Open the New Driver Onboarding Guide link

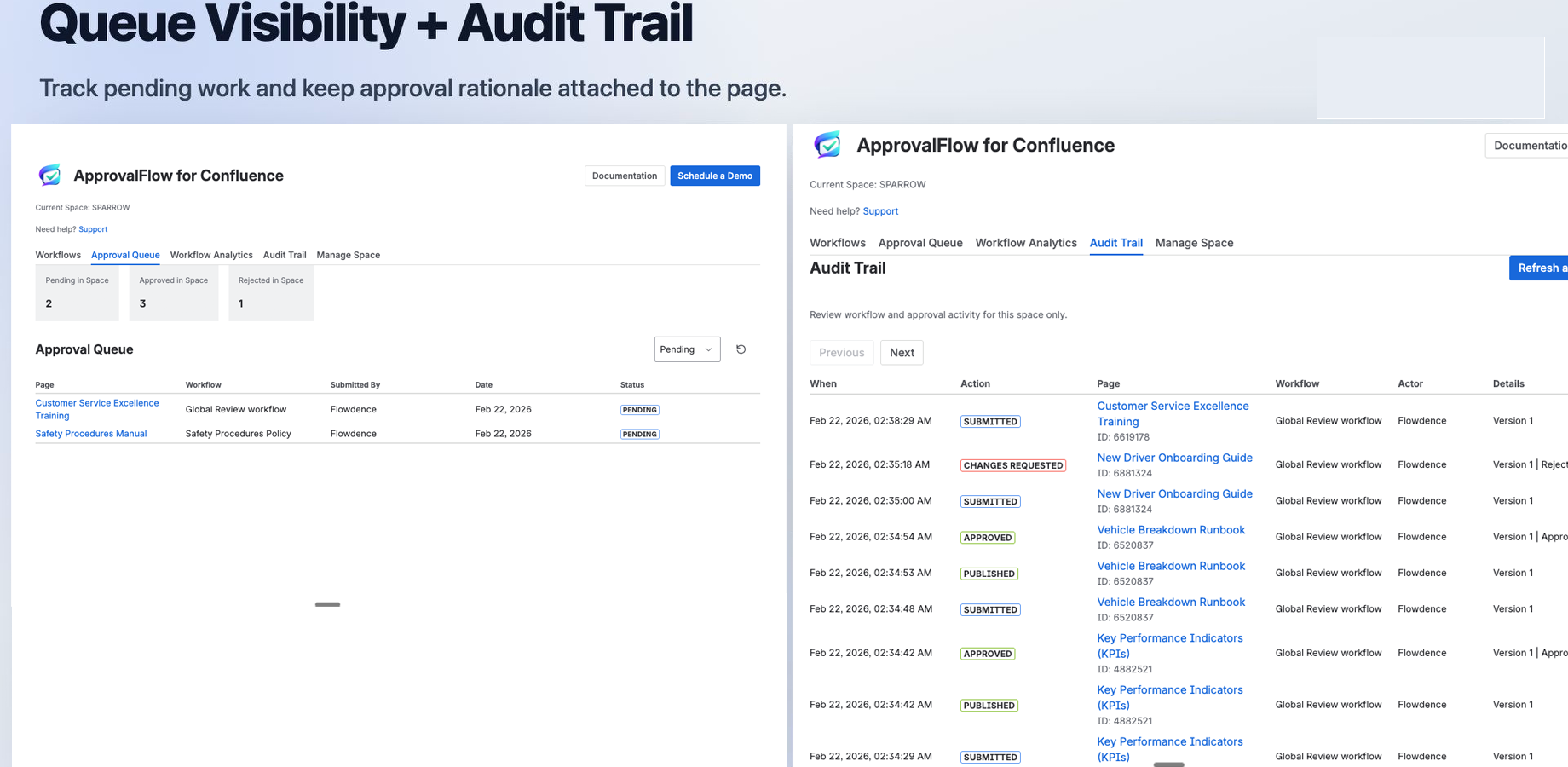[x=1174, y=458]
